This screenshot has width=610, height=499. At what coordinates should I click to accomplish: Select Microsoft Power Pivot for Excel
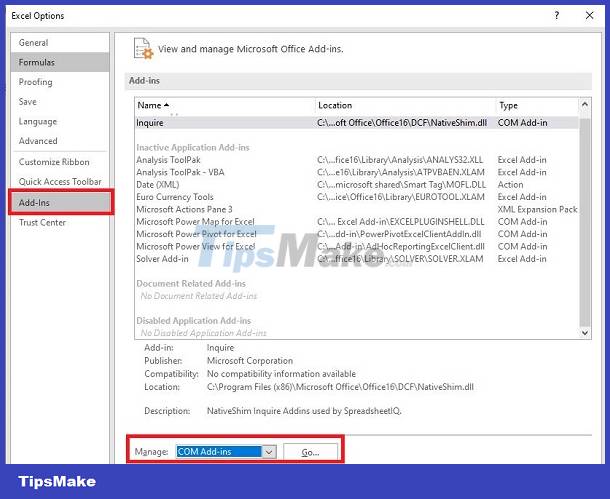tap(357, 234)
